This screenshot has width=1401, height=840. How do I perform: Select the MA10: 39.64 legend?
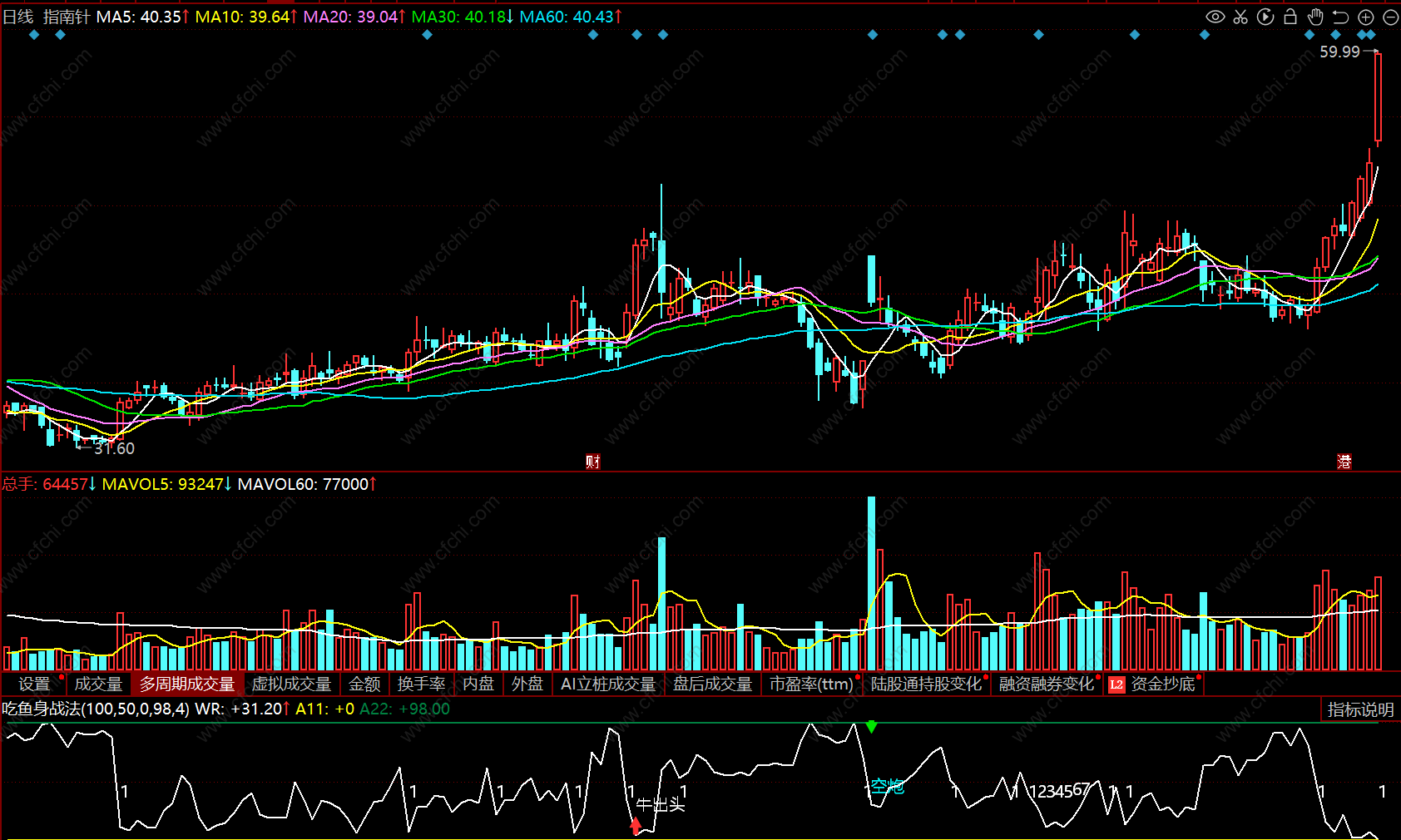point(245,17)
